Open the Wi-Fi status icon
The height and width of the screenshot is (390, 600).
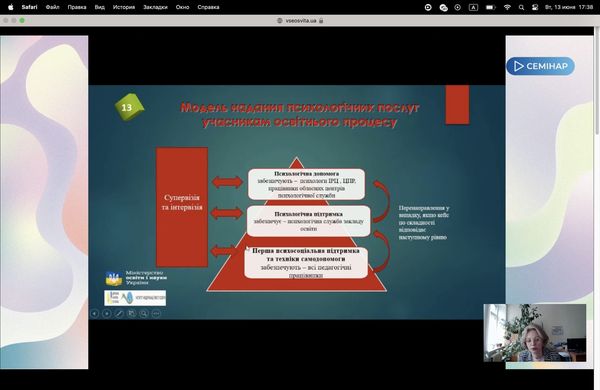coord(507,7)
